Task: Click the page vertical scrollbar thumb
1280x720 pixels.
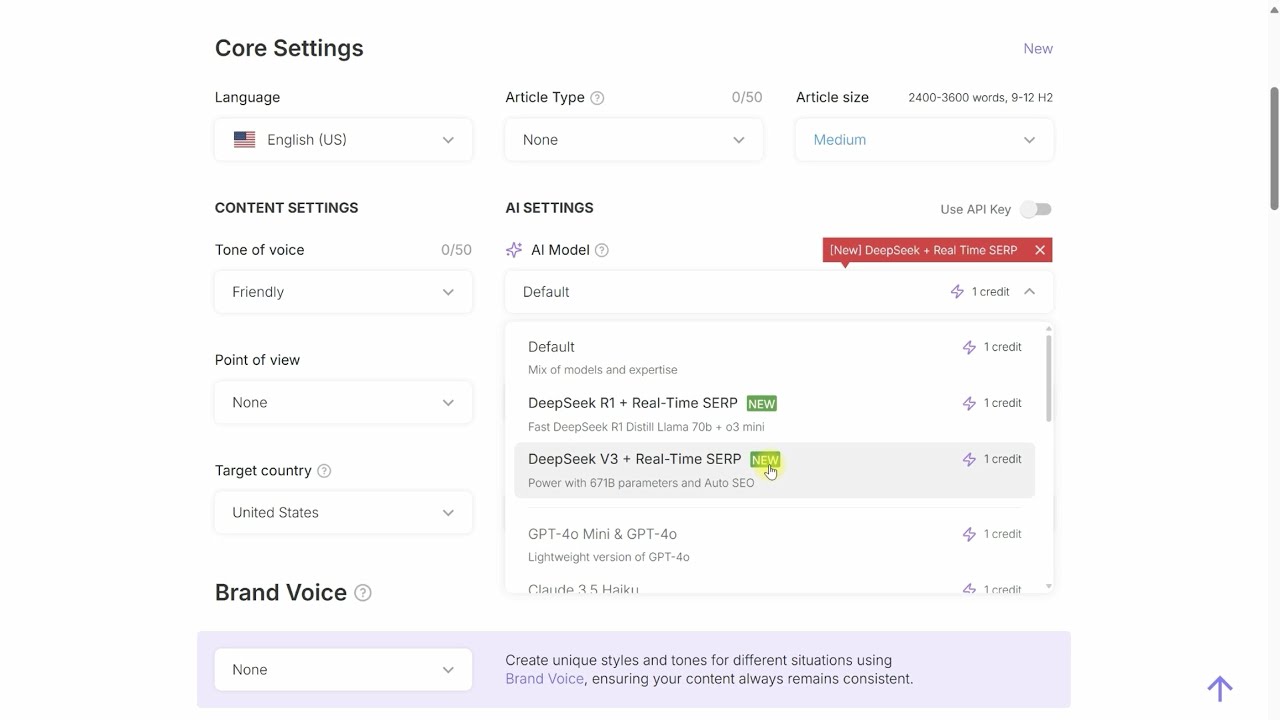Action: click(x=1274, y=148)
